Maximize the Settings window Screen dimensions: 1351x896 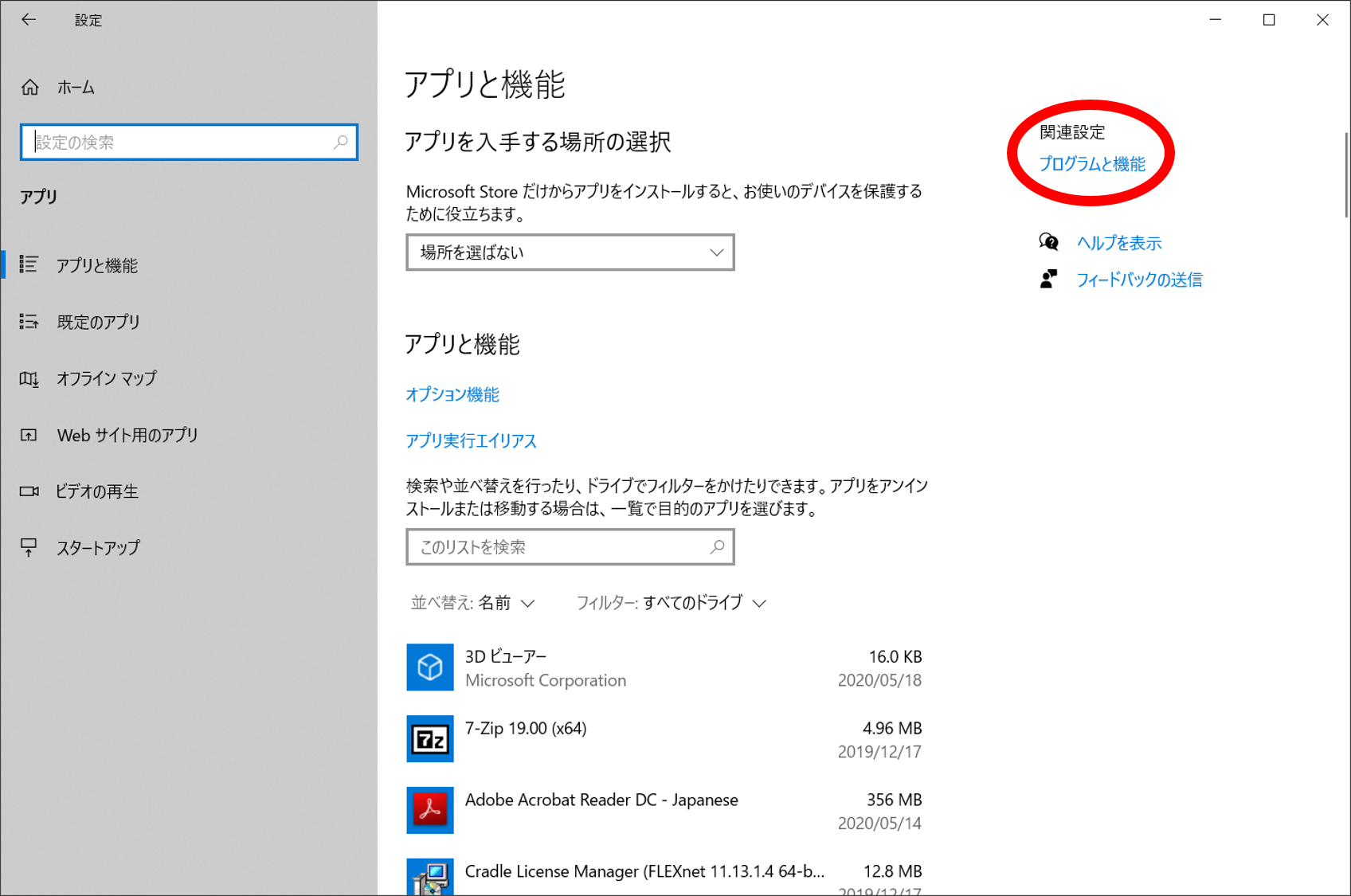click(x=1269, y=20)
